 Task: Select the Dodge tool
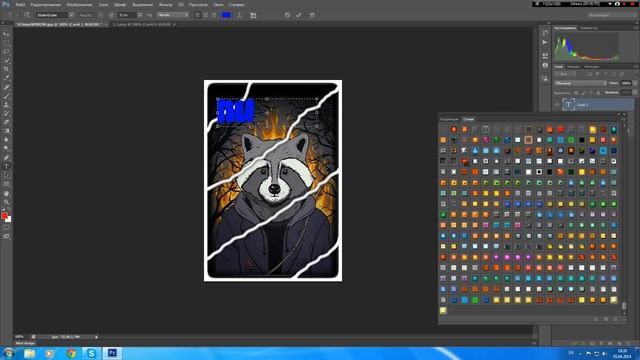click(x=6, y=149)
